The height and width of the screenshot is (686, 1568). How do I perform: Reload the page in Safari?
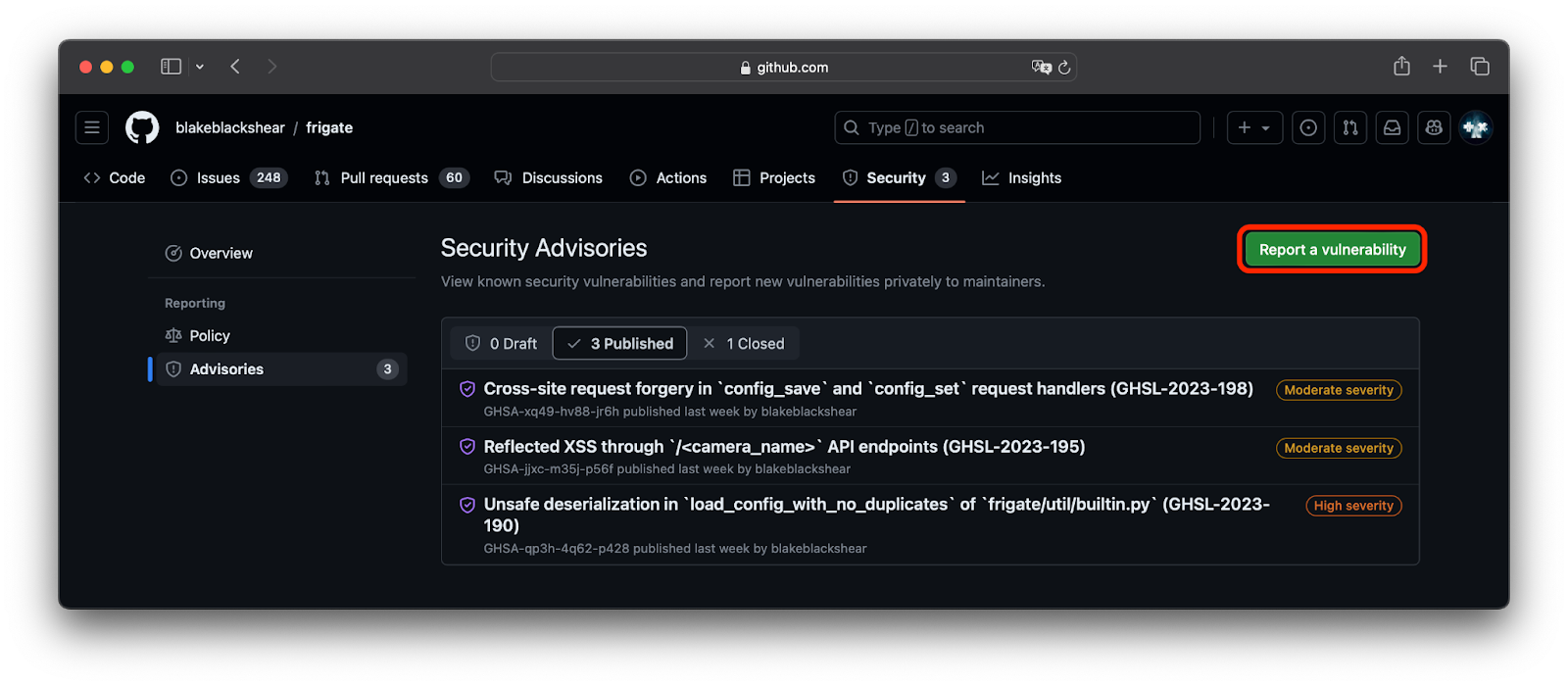pos(1064,67)
